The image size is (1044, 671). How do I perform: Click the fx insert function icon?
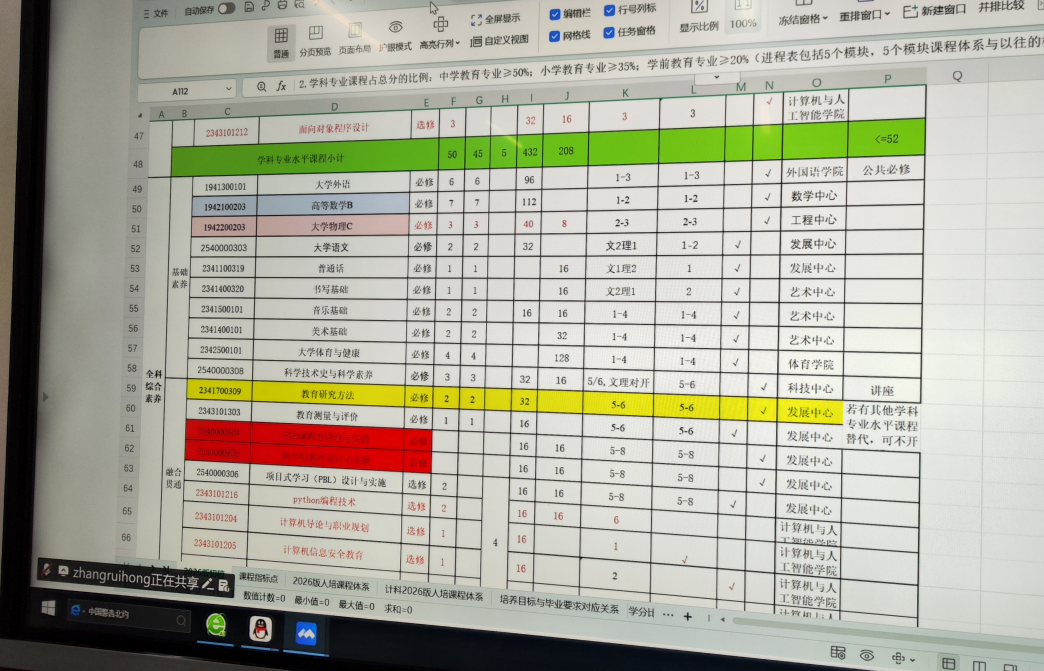pyautogui.click(x=282, y=86)
